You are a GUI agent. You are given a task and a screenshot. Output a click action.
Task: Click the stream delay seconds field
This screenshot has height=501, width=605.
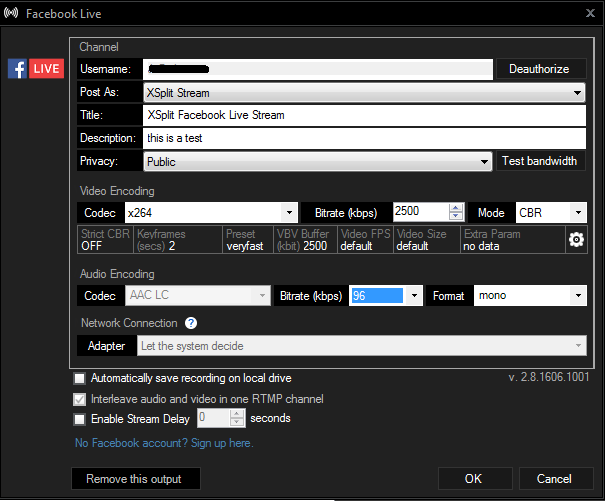(214, 418)
